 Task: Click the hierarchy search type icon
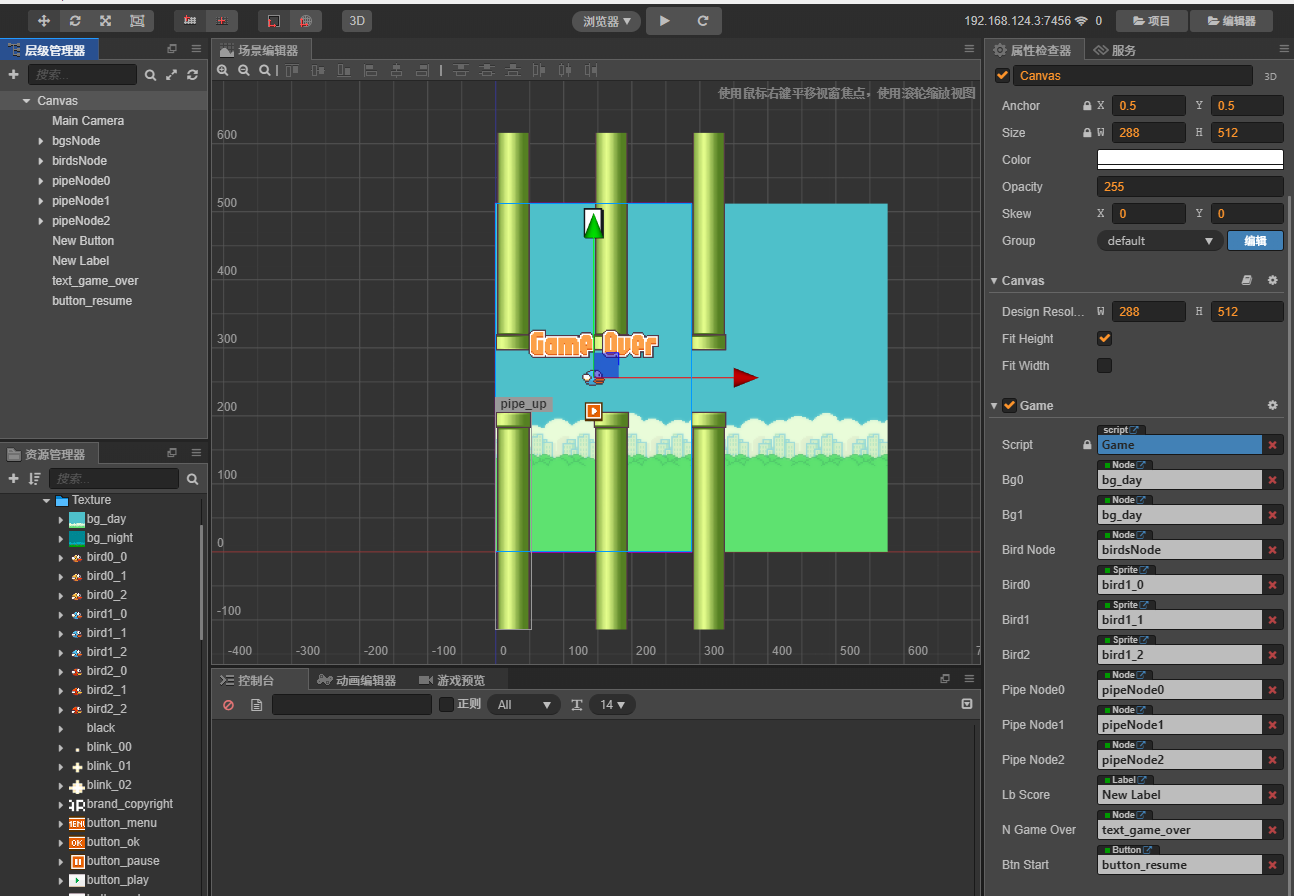click(150, 75)
